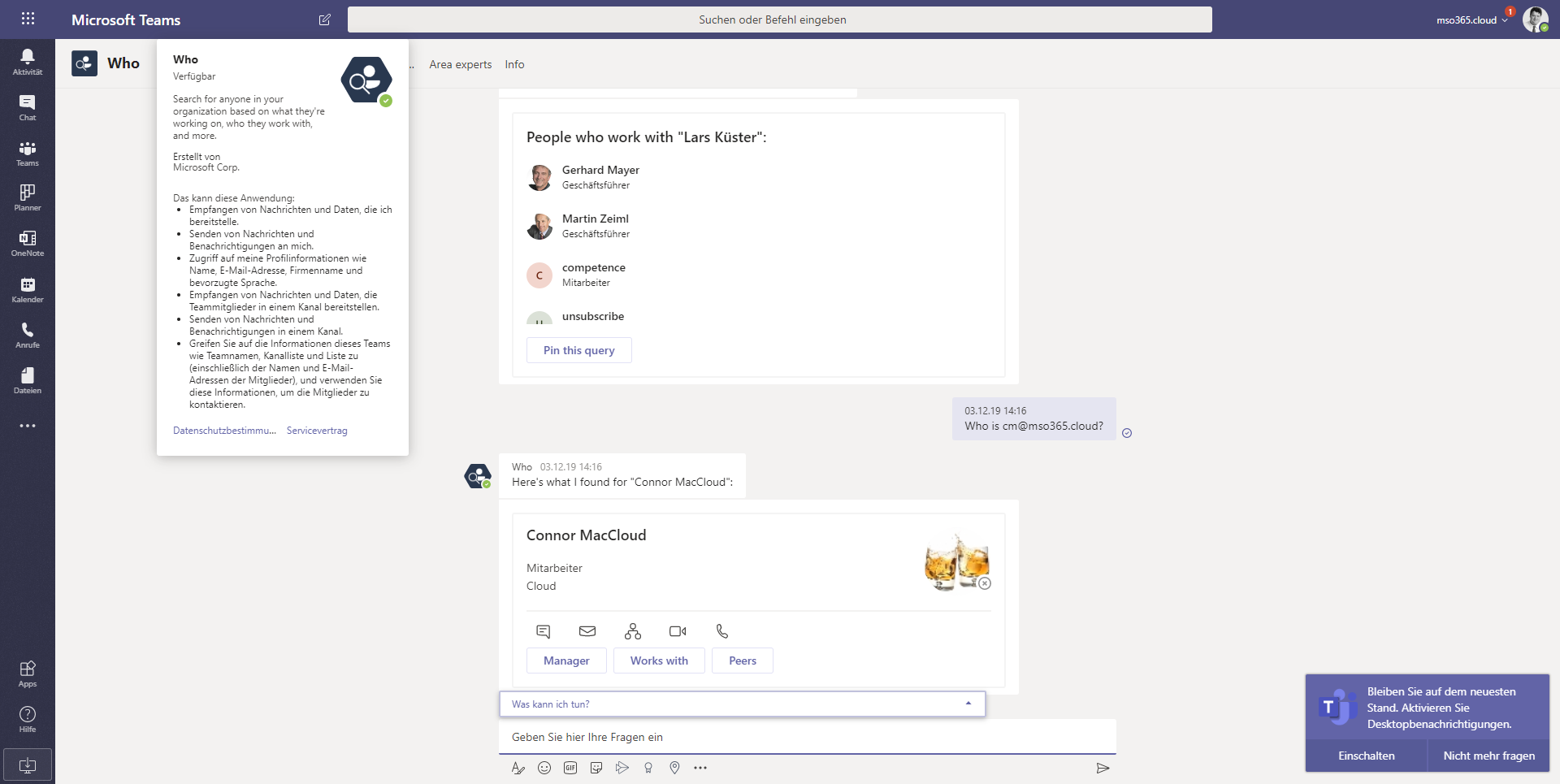Viewport: 1560px width, 784px height.
Task: Open Anrufe from the sidebar
Action: pos(27,336)
